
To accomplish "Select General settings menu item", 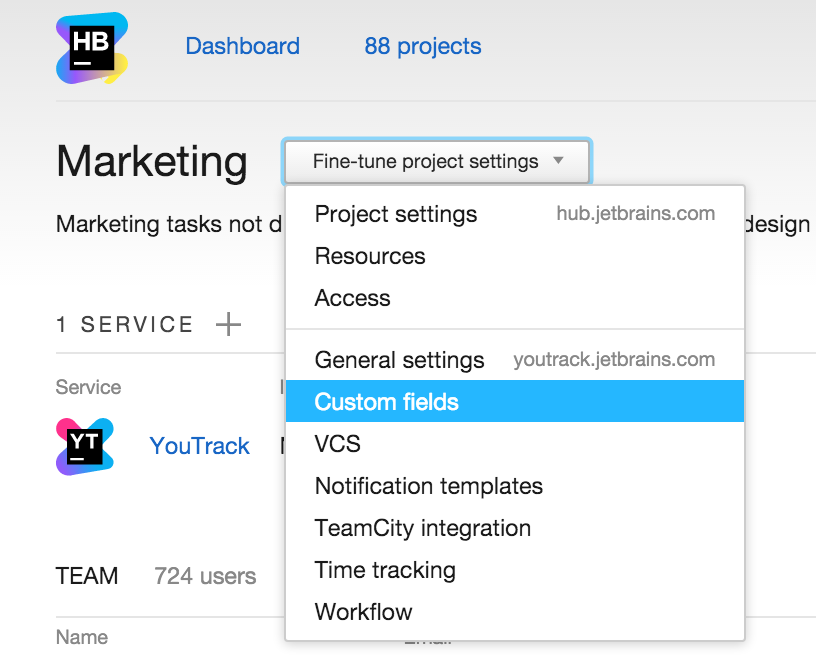I will tap(515, 359).
